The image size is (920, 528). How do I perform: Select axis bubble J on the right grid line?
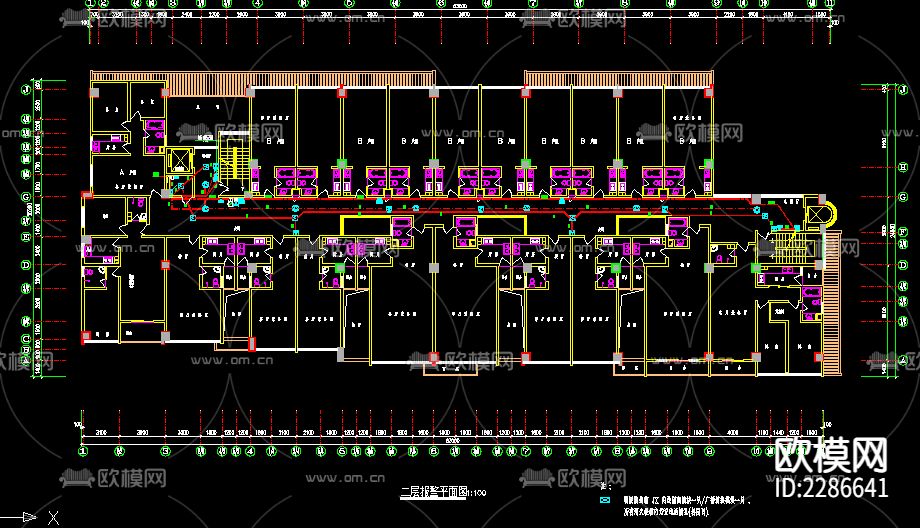click(x=903, y=89)
